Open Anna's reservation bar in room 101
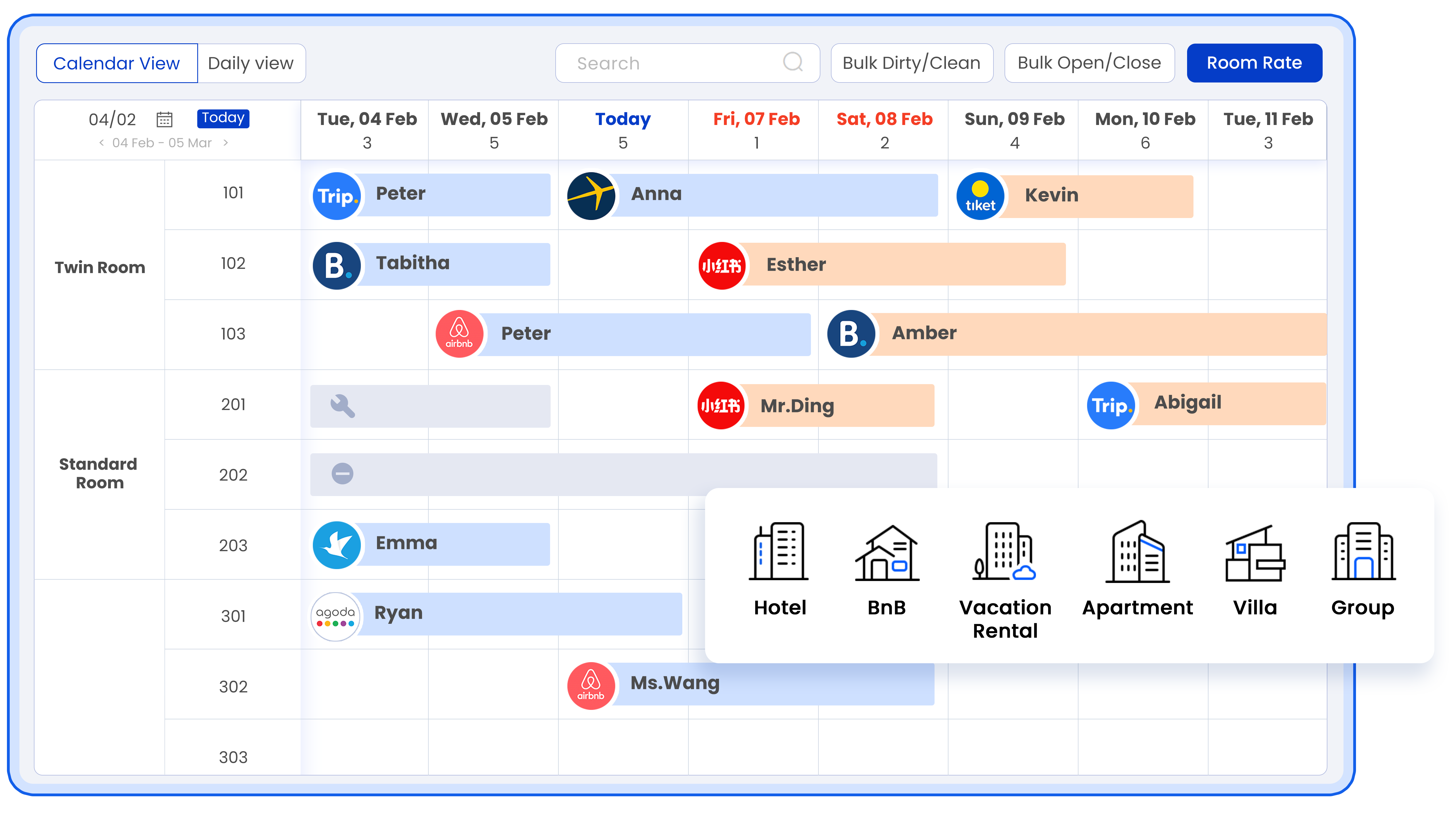Viewport: 1456px width, 816px height. pos(753,195)
